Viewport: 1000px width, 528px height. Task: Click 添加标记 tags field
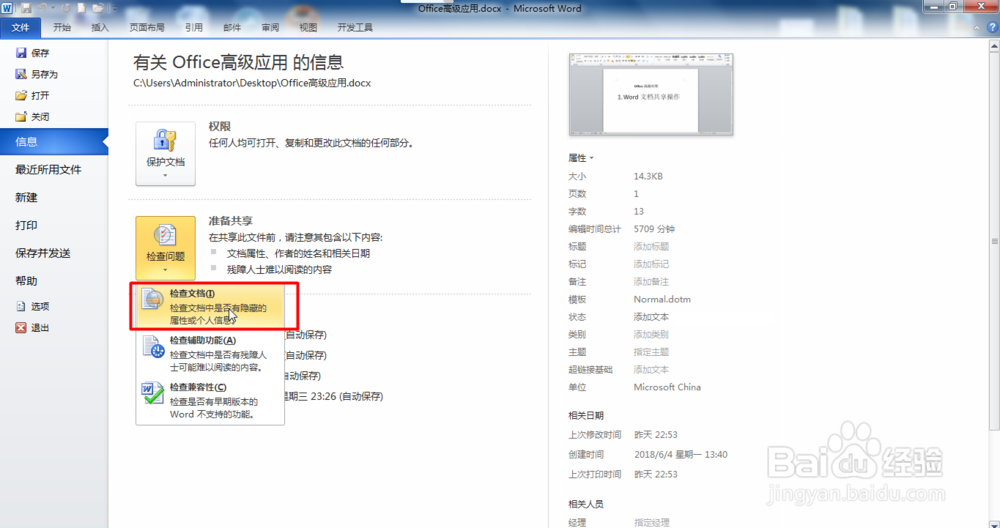click(x=651, y=264)
